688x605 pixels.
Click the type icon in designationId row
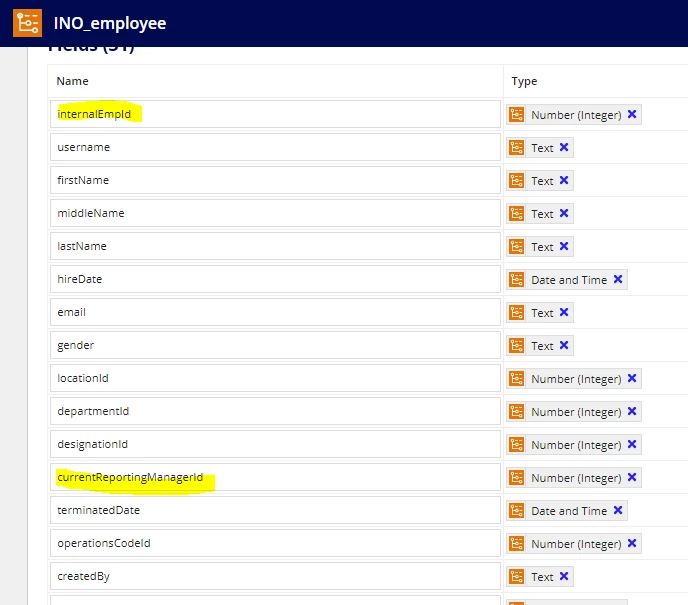516,444
